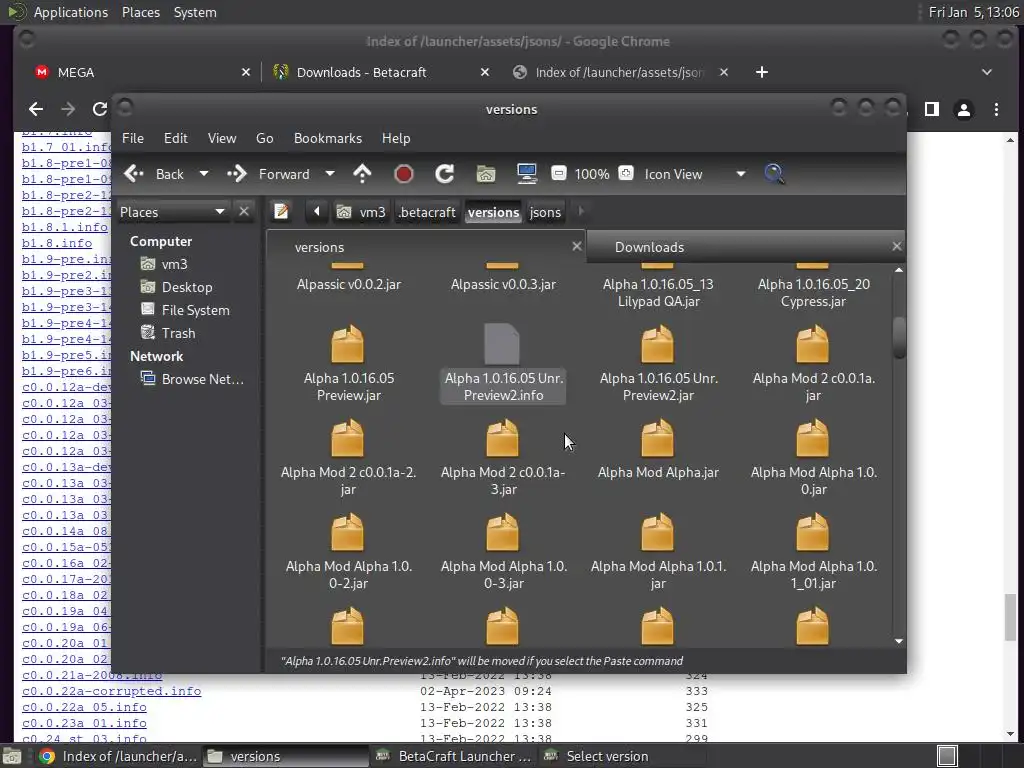
Task: Go up to parent folder
Action: [362, 174]
